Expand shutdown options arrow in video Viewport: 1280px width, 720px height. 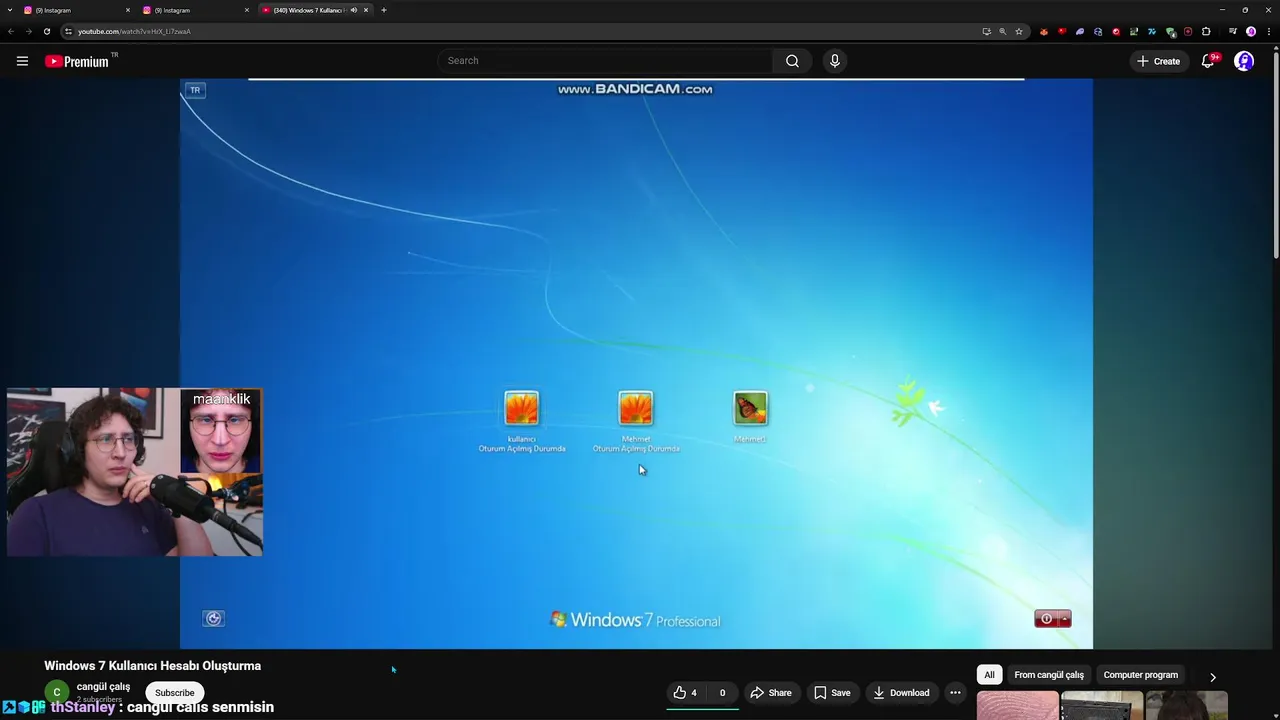pyautogui.click(x=1065, y=619)
